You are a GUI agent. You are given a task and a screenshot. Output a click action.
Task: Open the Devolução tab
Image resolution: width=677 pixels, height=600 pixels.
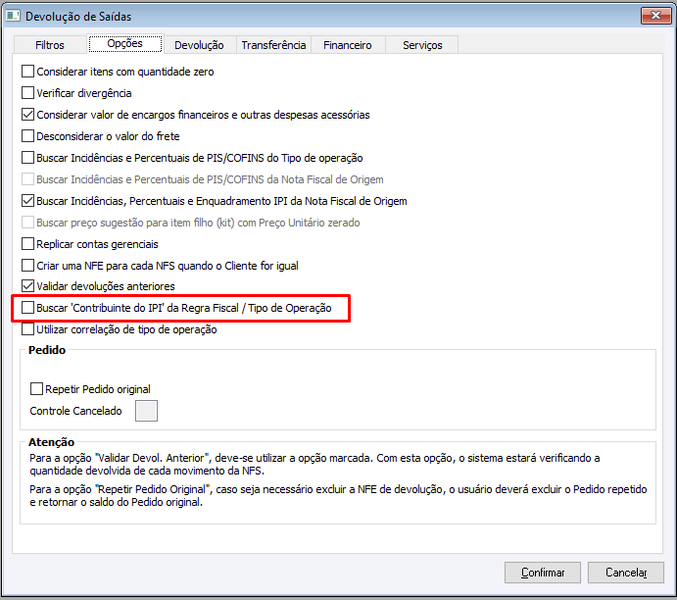pos(199,45)
